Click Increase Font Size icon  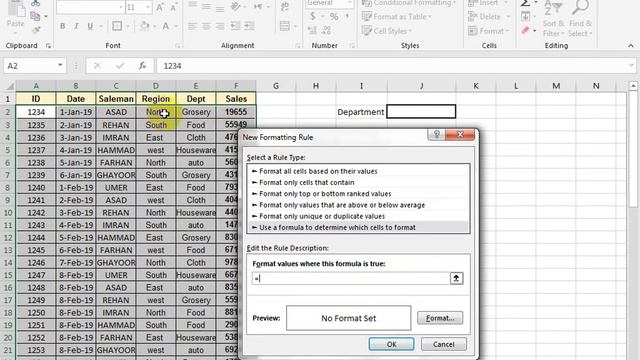click(x=160, y=7)
